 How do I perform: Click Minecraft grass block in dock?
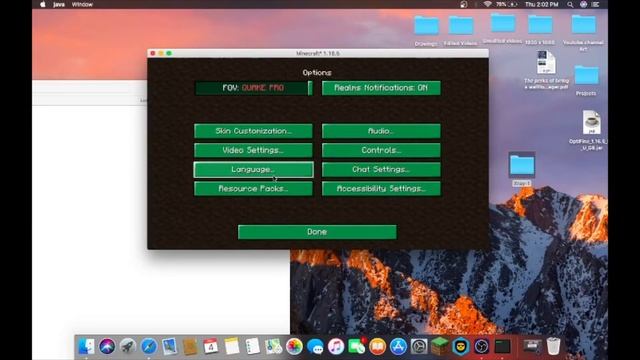(440, 347)
